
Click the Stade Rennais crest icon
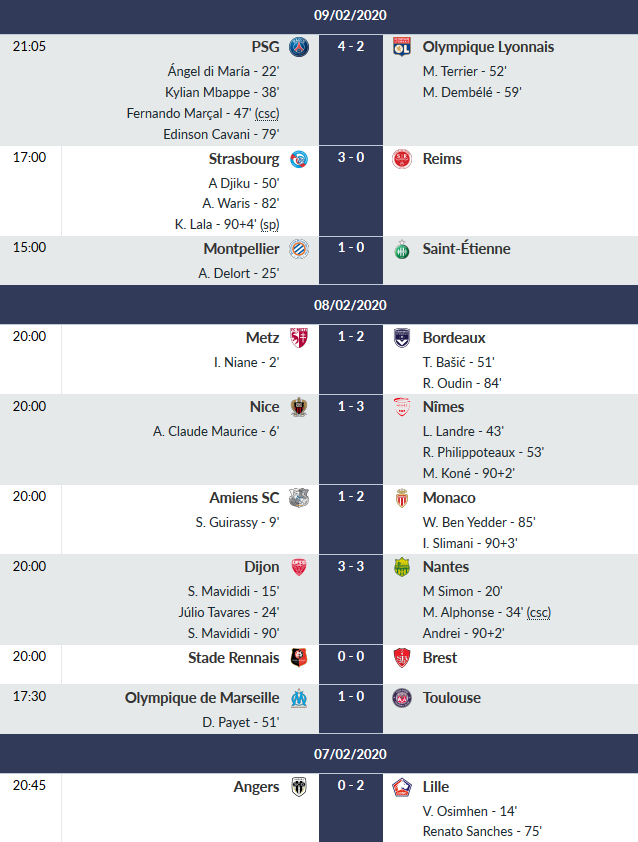[x=299, y=658]
